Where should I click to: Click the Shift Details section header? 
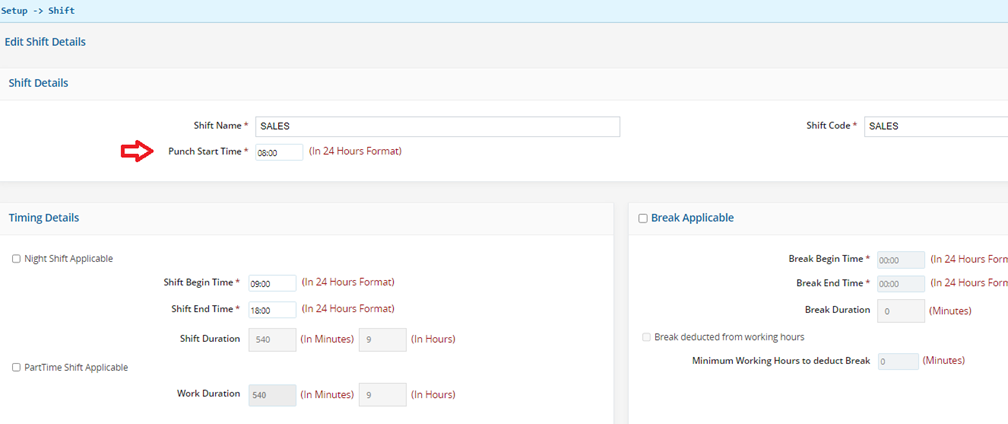pyautogui.click(x=39, y=83)
